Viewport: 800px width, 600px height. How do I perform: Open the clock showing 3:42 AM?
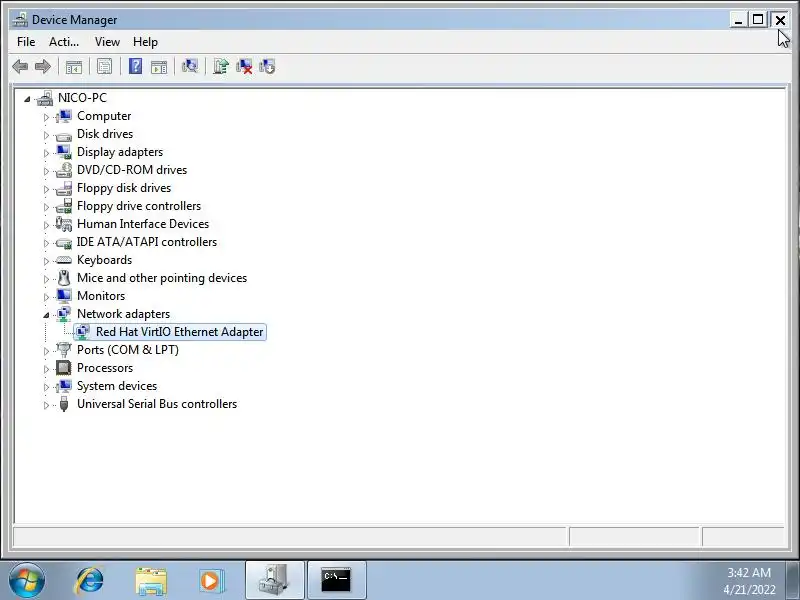[x=749, y=572]
